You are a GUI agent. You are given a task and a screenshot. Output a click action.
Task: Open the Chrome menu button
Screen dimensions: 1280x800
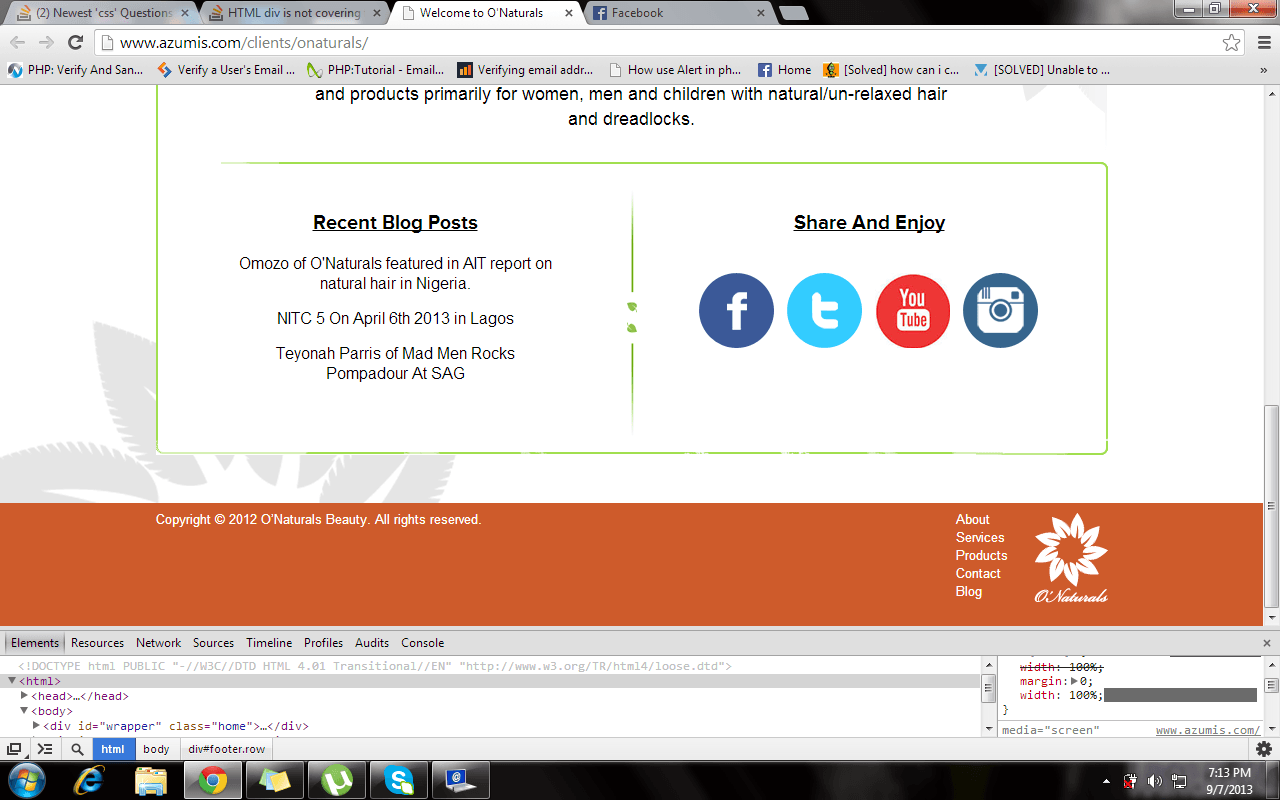pyautogui.click(x=1263, y=42)
